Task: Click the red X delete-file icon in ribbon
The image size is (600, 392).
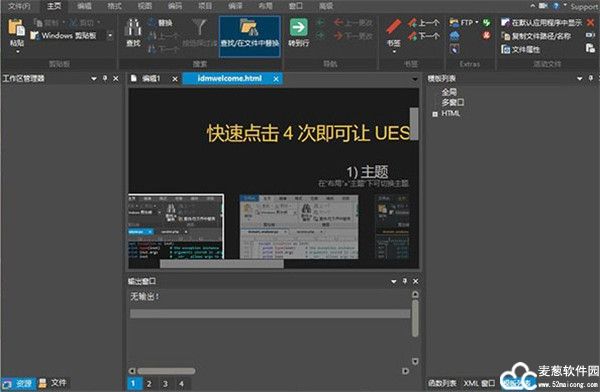Action: point(590,23)
